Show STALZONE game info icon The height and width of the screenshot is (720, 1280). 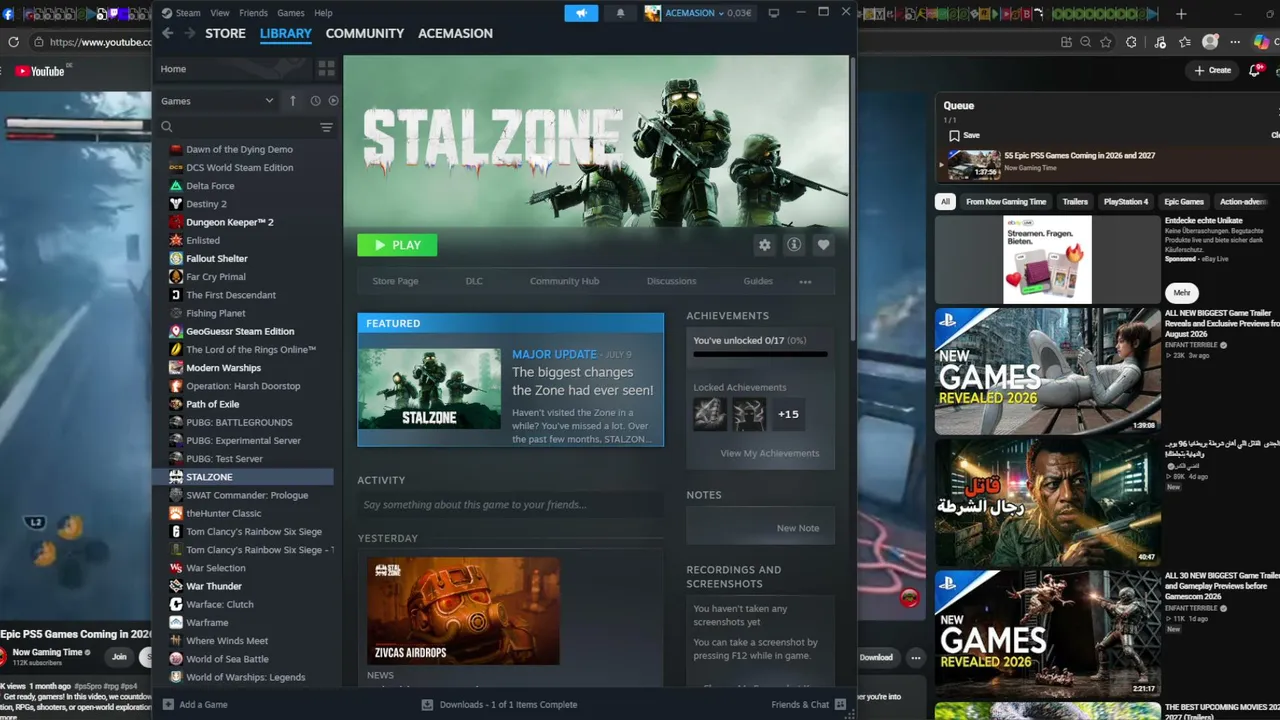pos(794,245)
